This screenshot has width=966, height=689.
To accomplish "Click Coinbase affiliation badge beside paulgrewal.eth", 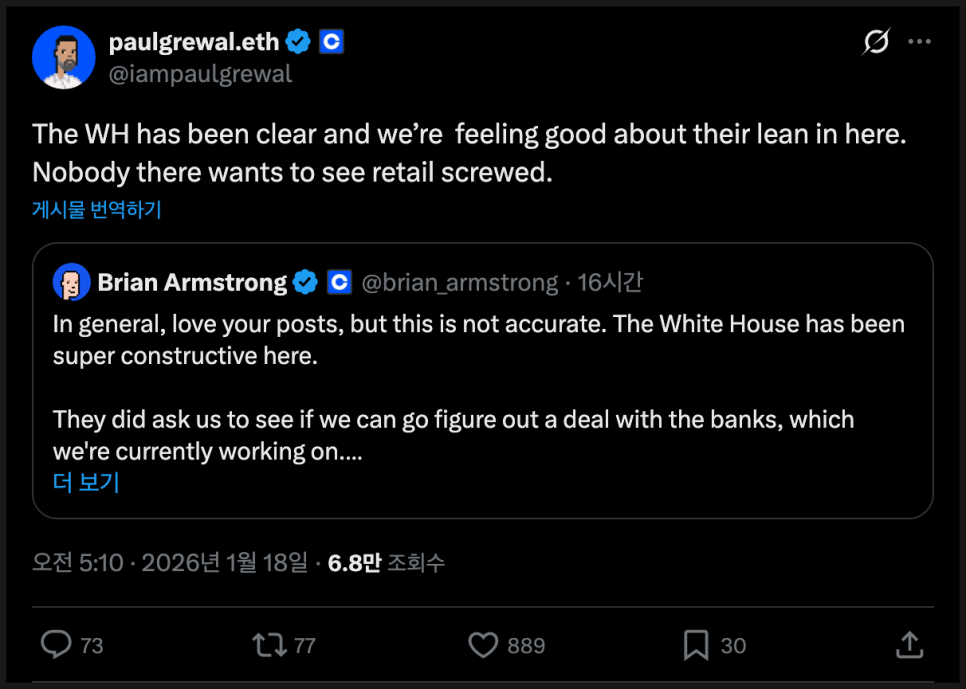I will click(331, 42).
